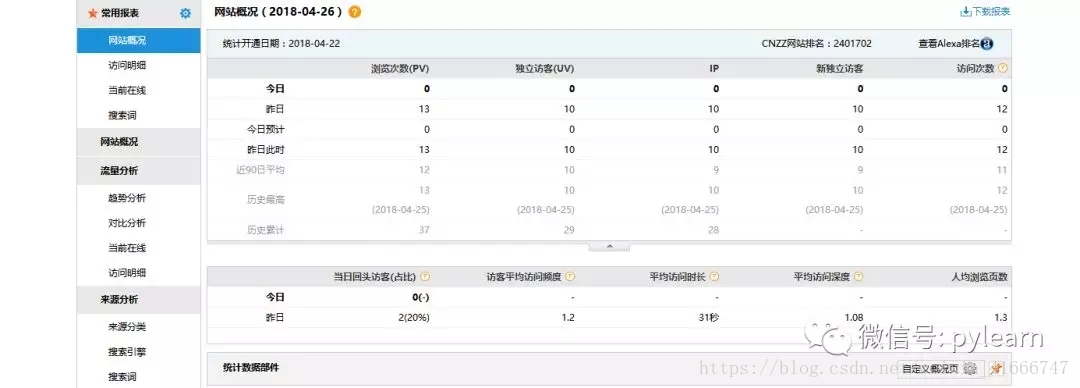
Task: Click 独立访客(UV) column header
Action: tap(545, 68)
